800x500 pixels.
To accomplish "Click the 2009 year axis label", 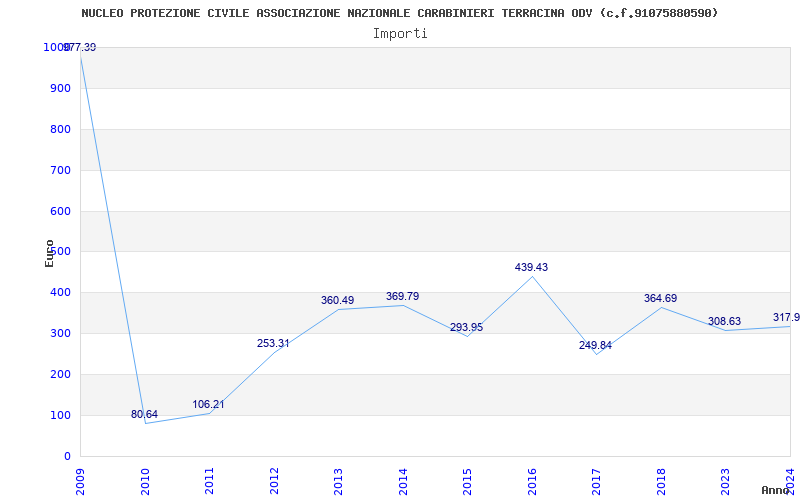I will coord(81,480).
